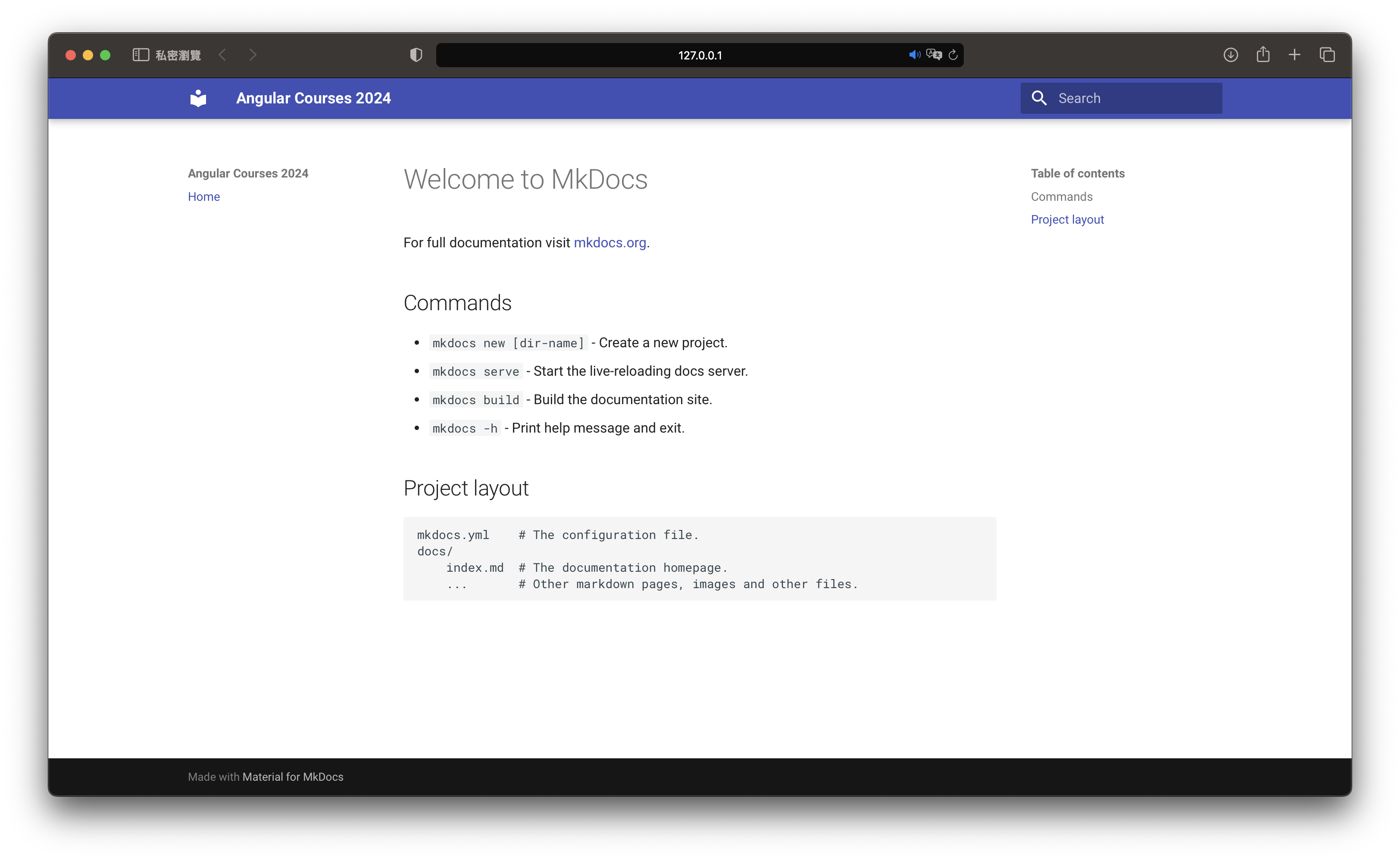Show the tab overview icon
This screenshot has height=860, width=1400.
pyautogui.click(x=1327, y=55)
